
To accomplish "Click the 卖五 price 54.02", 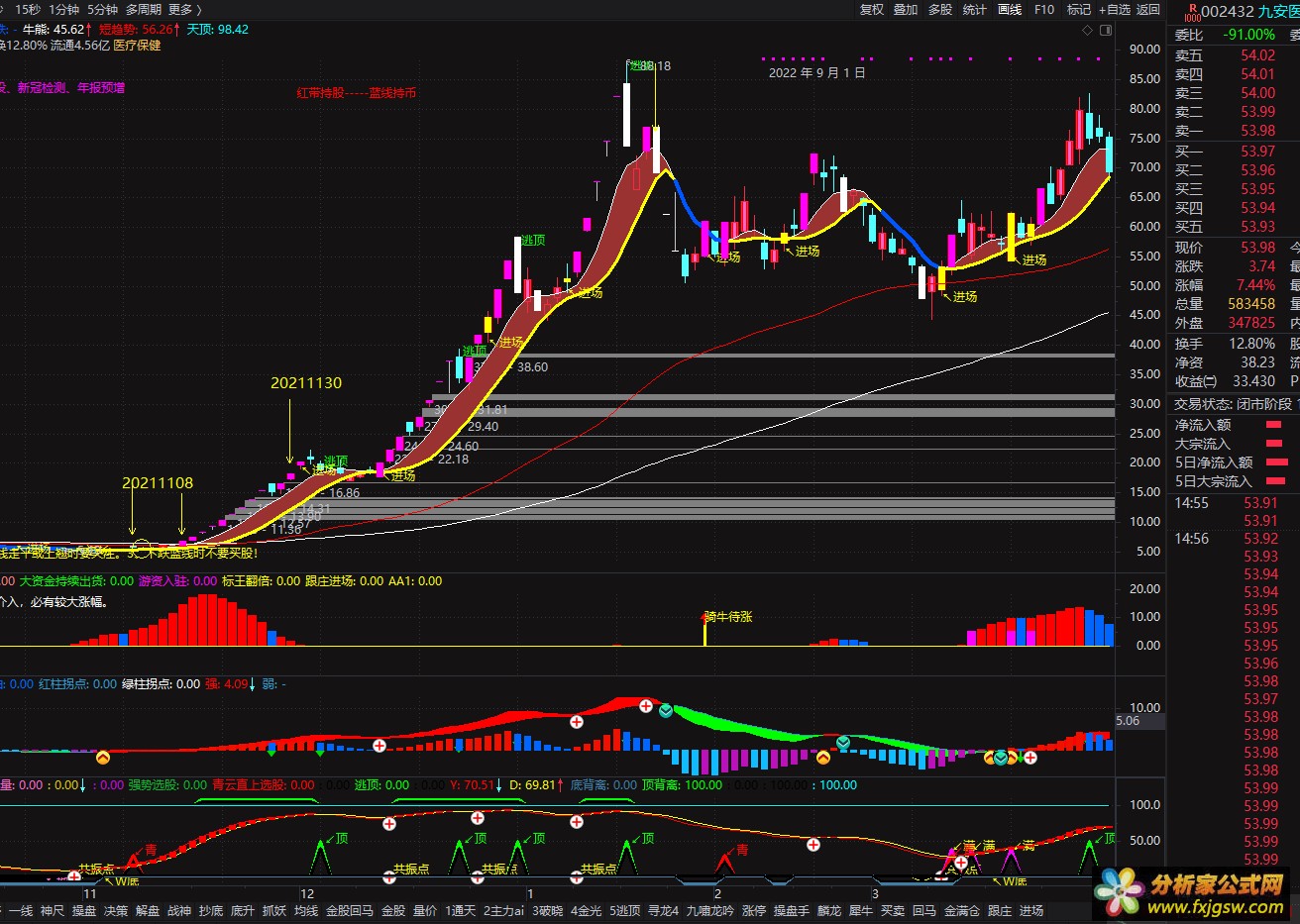I will [1257, 55].
